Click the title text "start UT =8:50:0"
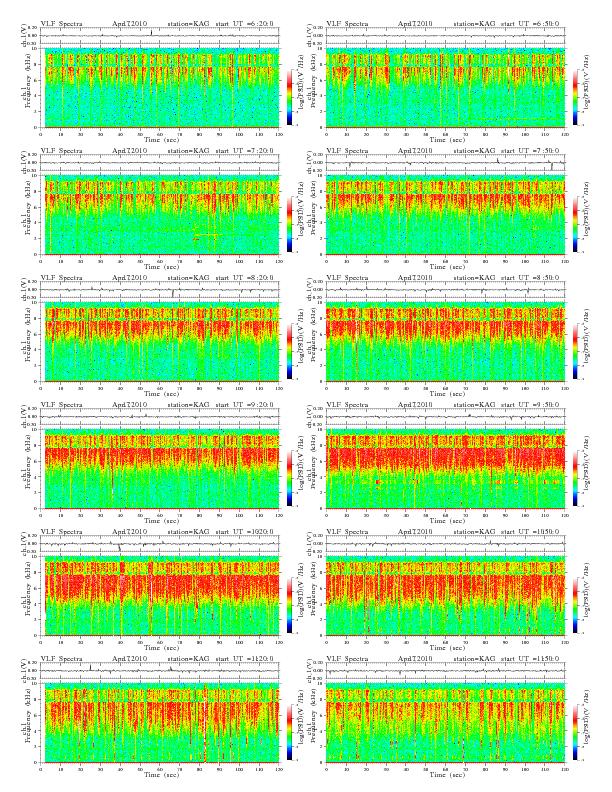Image resolution: width=612 pixels, height=792 pixels. point(530,278)
